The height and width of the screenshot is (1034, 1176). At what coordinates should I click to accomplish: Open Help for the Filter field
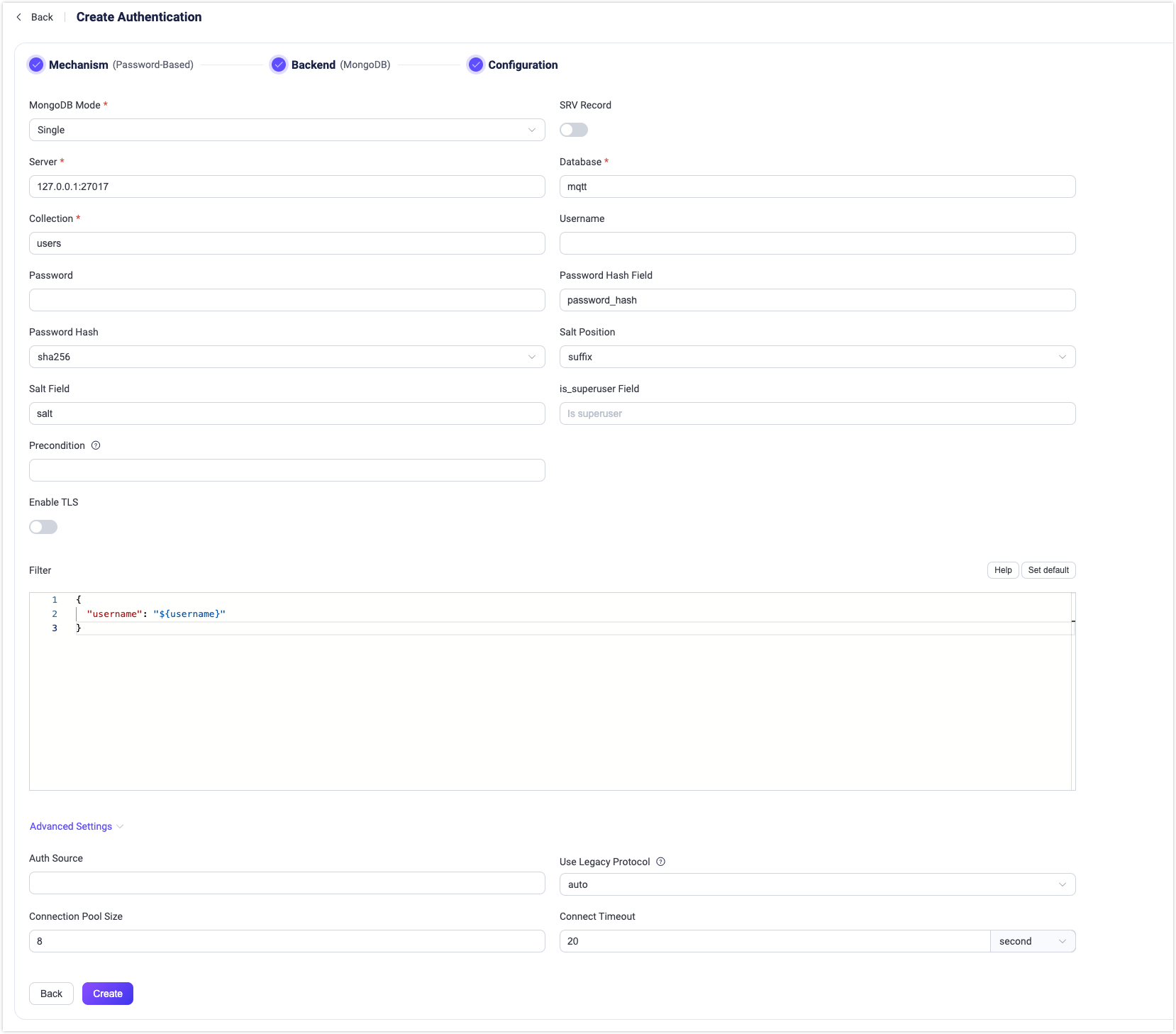1003,569
